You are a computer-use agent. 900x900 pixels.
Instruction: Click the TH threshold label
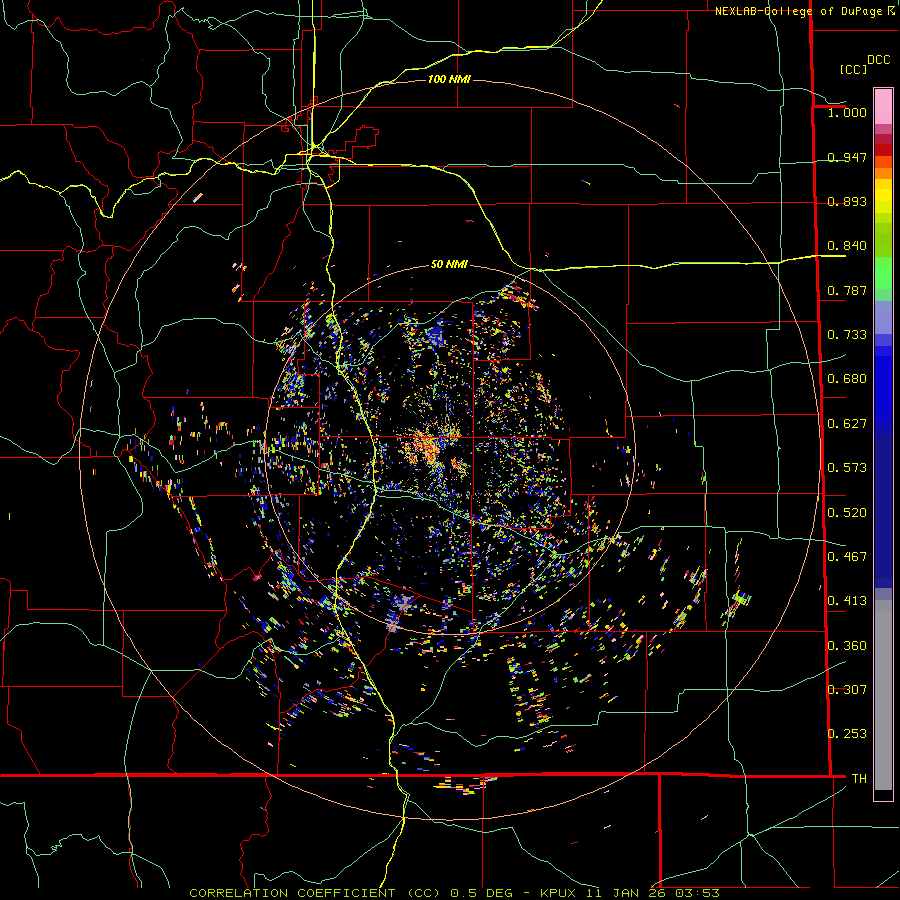(859, 779)
